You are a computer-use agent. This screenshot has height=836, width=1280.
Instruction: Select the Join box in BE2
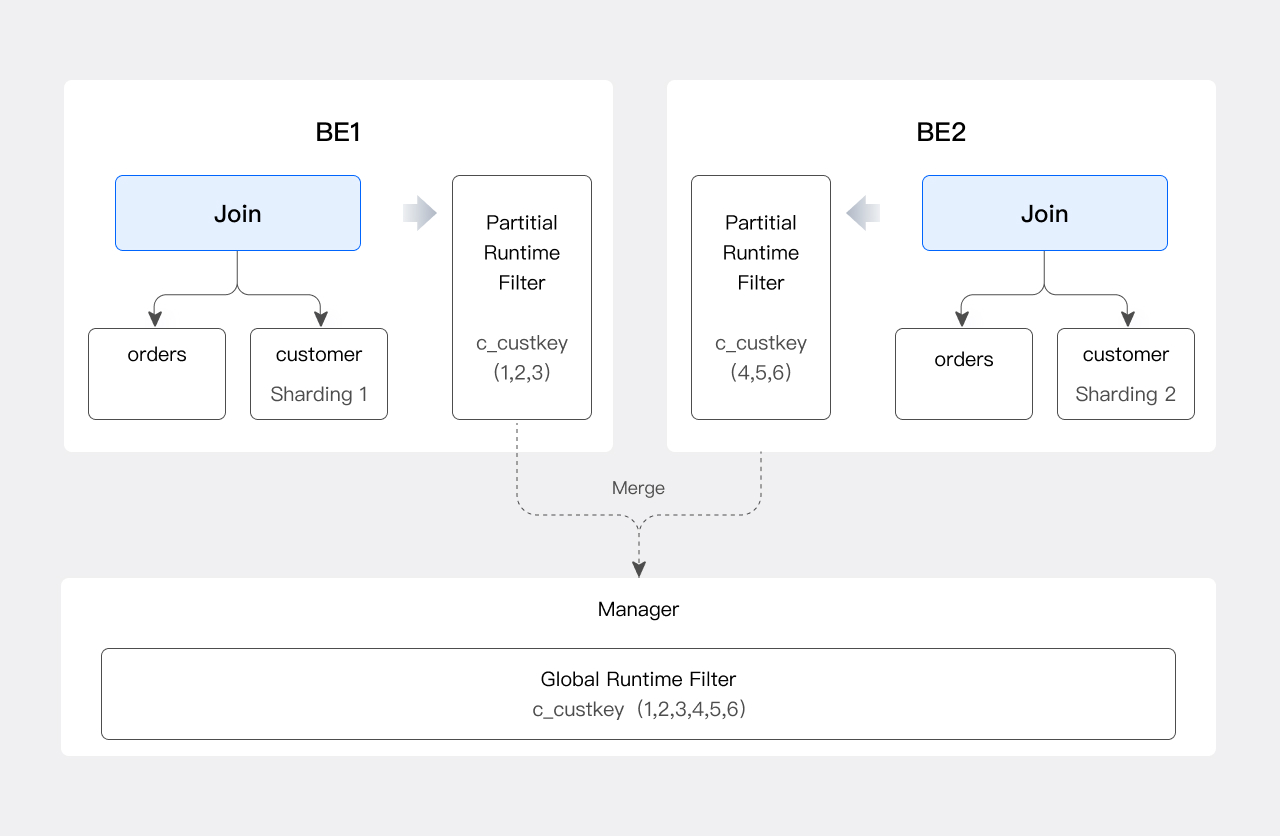point(1044,213)
